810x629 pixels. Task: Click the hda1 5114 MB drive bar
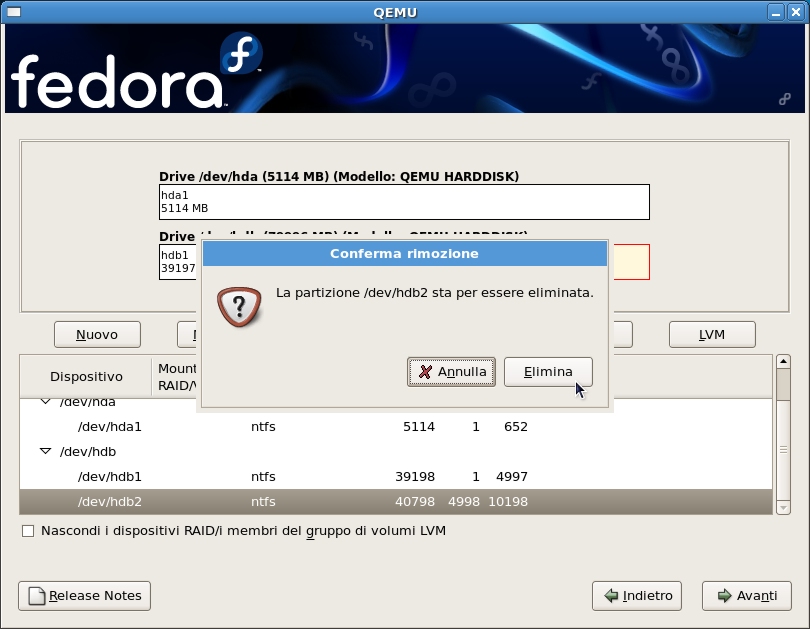(404, 202)
